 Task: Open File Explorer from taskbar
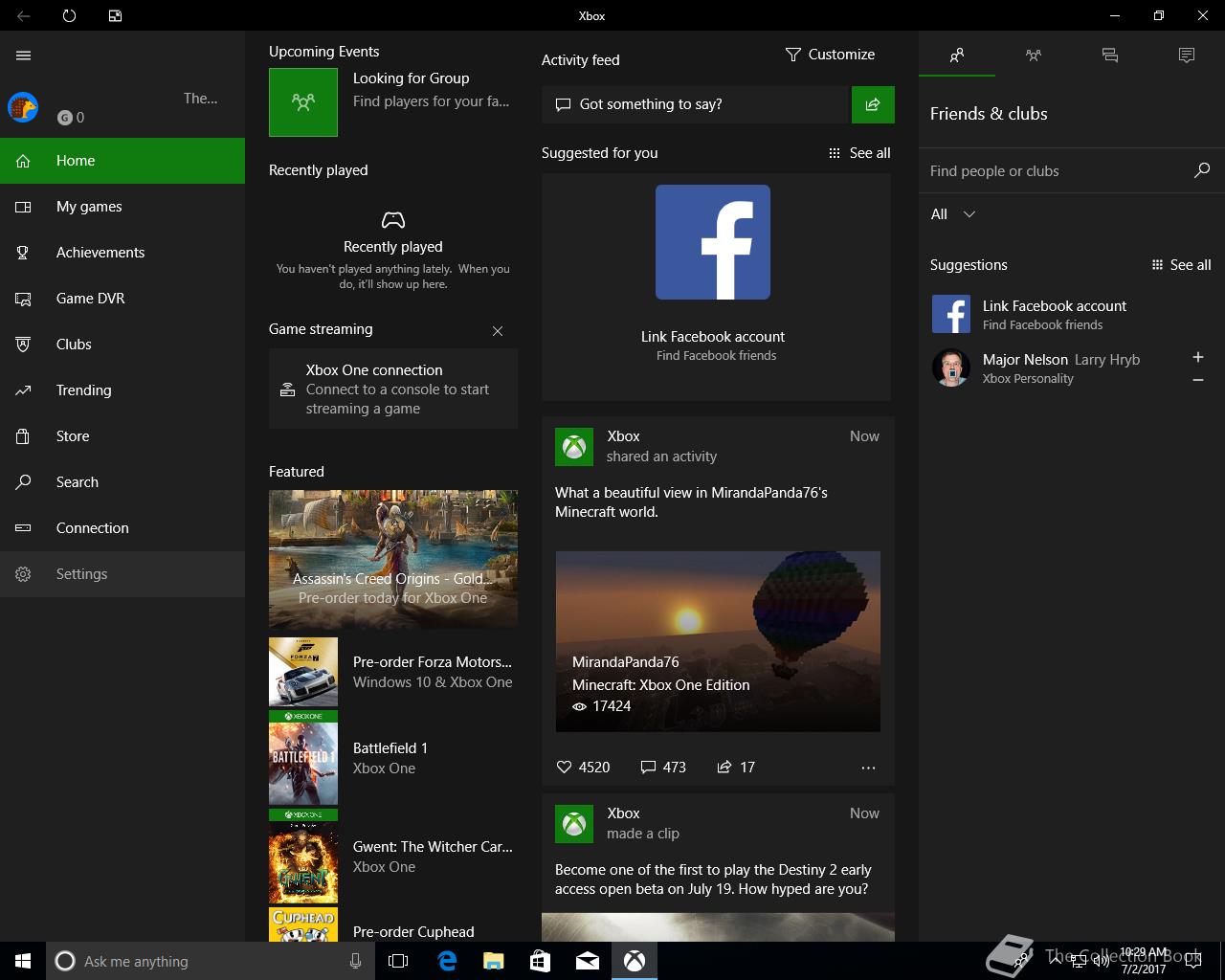pos(494,961)
